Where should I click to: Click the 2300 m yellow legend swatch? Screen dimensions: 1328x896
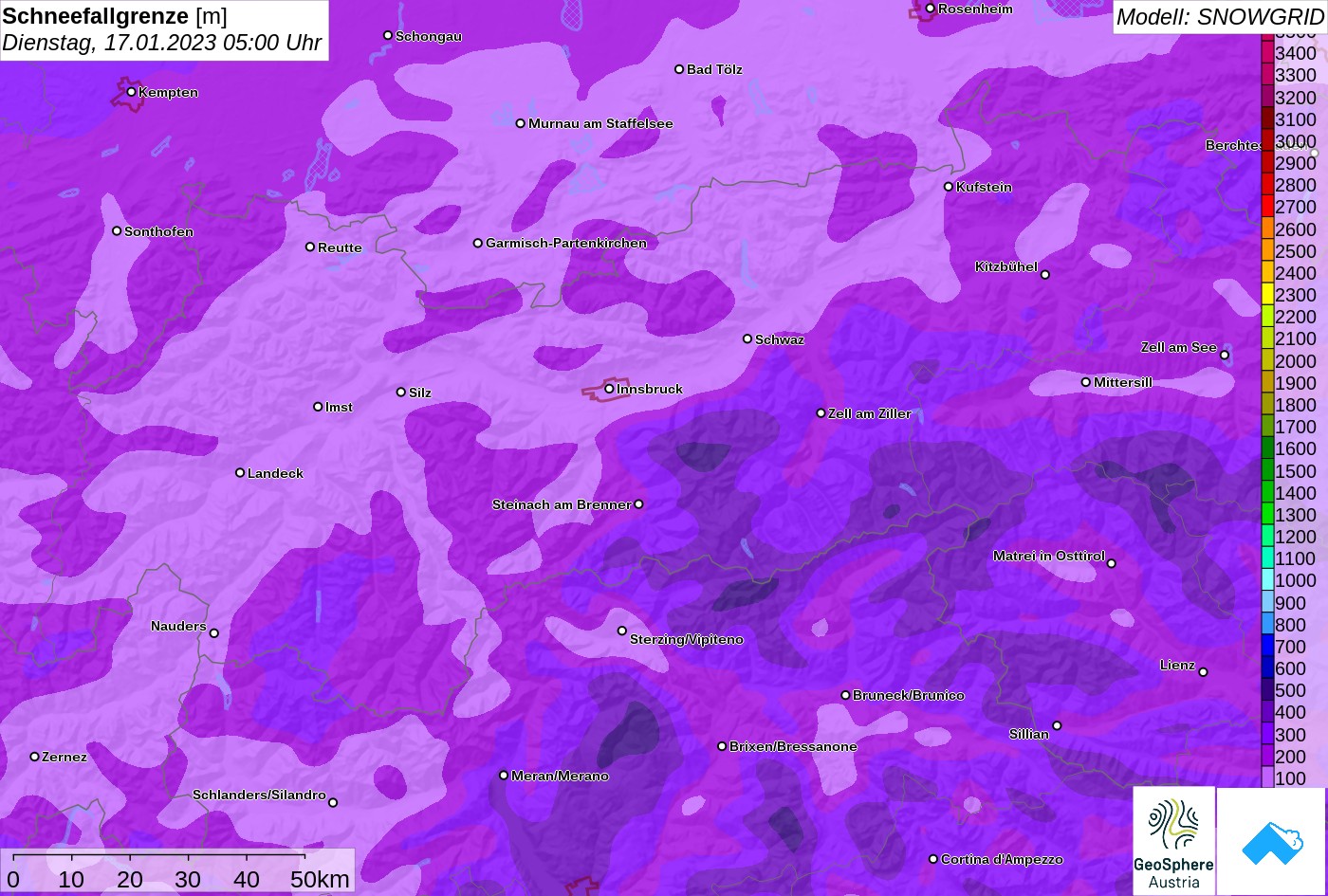1267,295
